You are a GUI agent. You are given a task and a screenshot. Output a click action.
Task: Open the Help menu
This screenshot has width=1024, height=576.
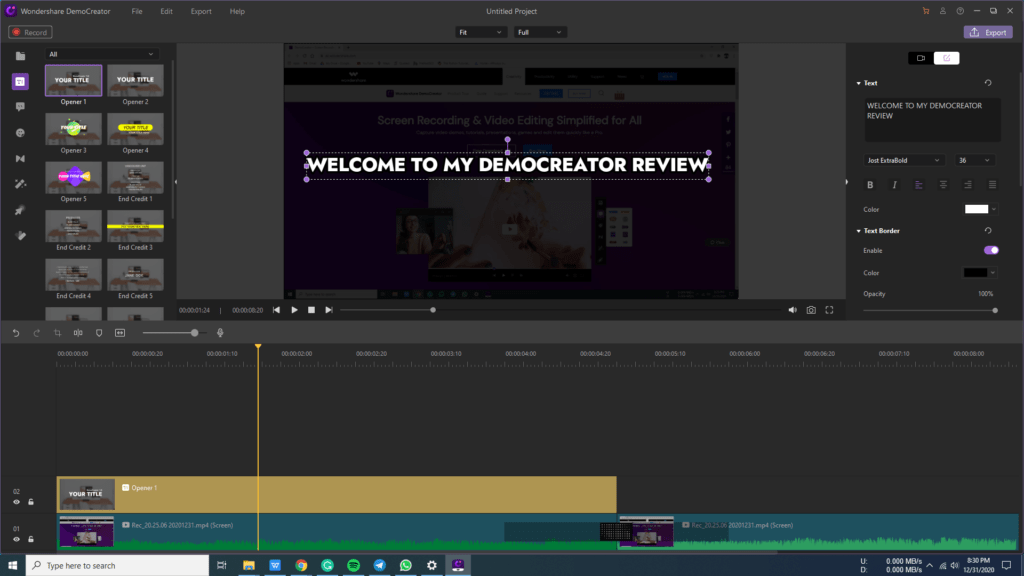coord(237,11)
